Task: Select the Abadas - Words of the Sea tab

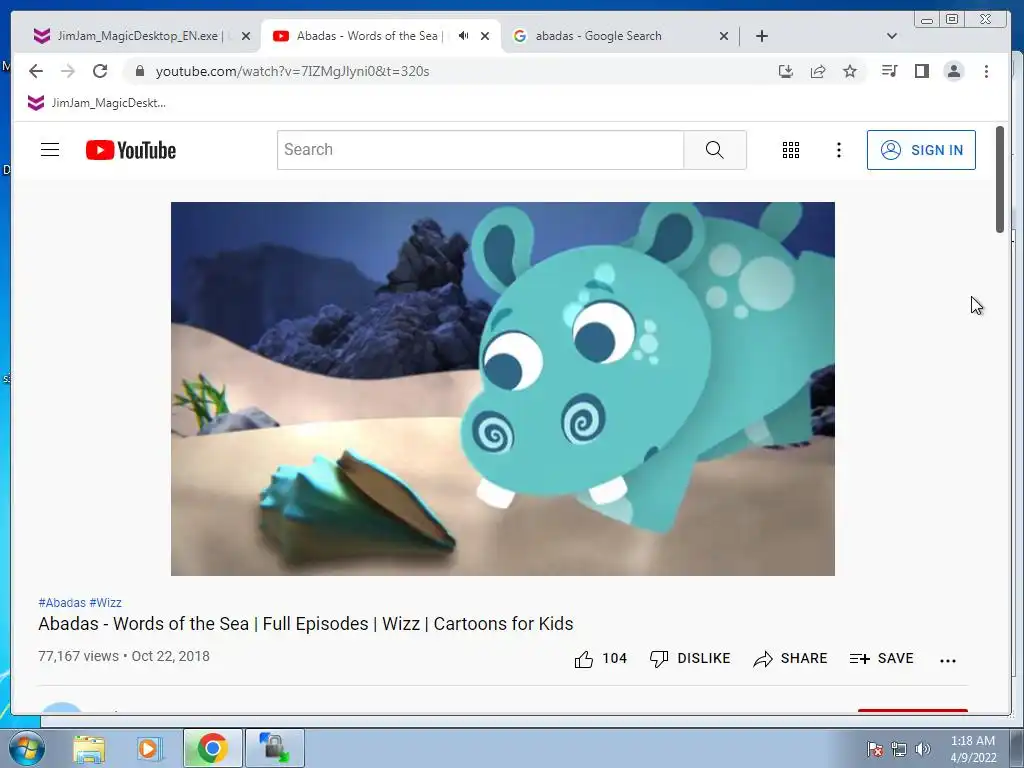Action: [369, 36]
